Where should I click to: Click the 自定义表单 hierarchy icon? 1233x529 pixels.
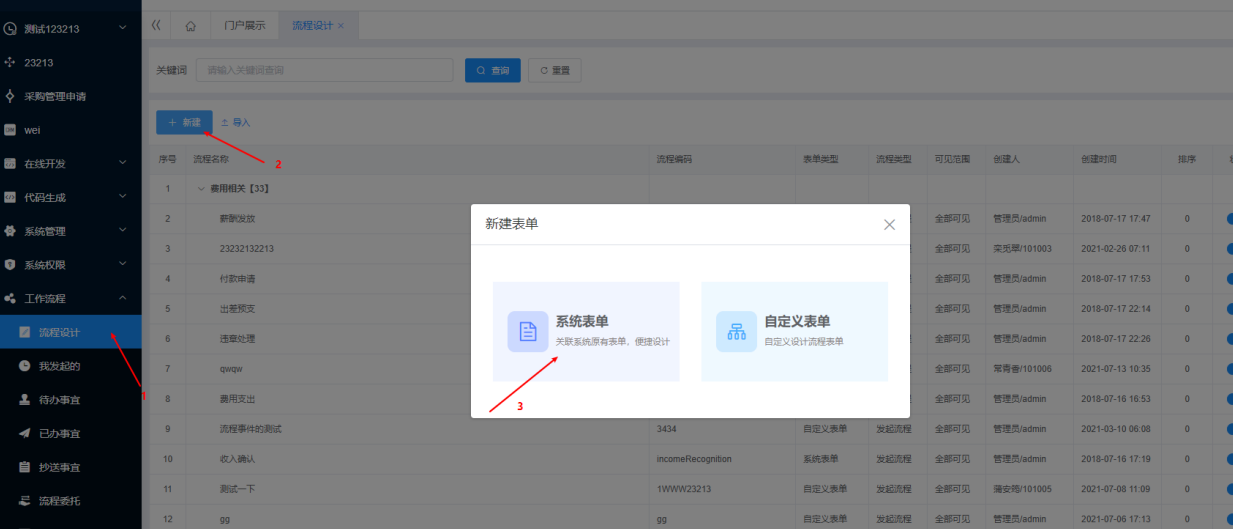click(736, 332)
